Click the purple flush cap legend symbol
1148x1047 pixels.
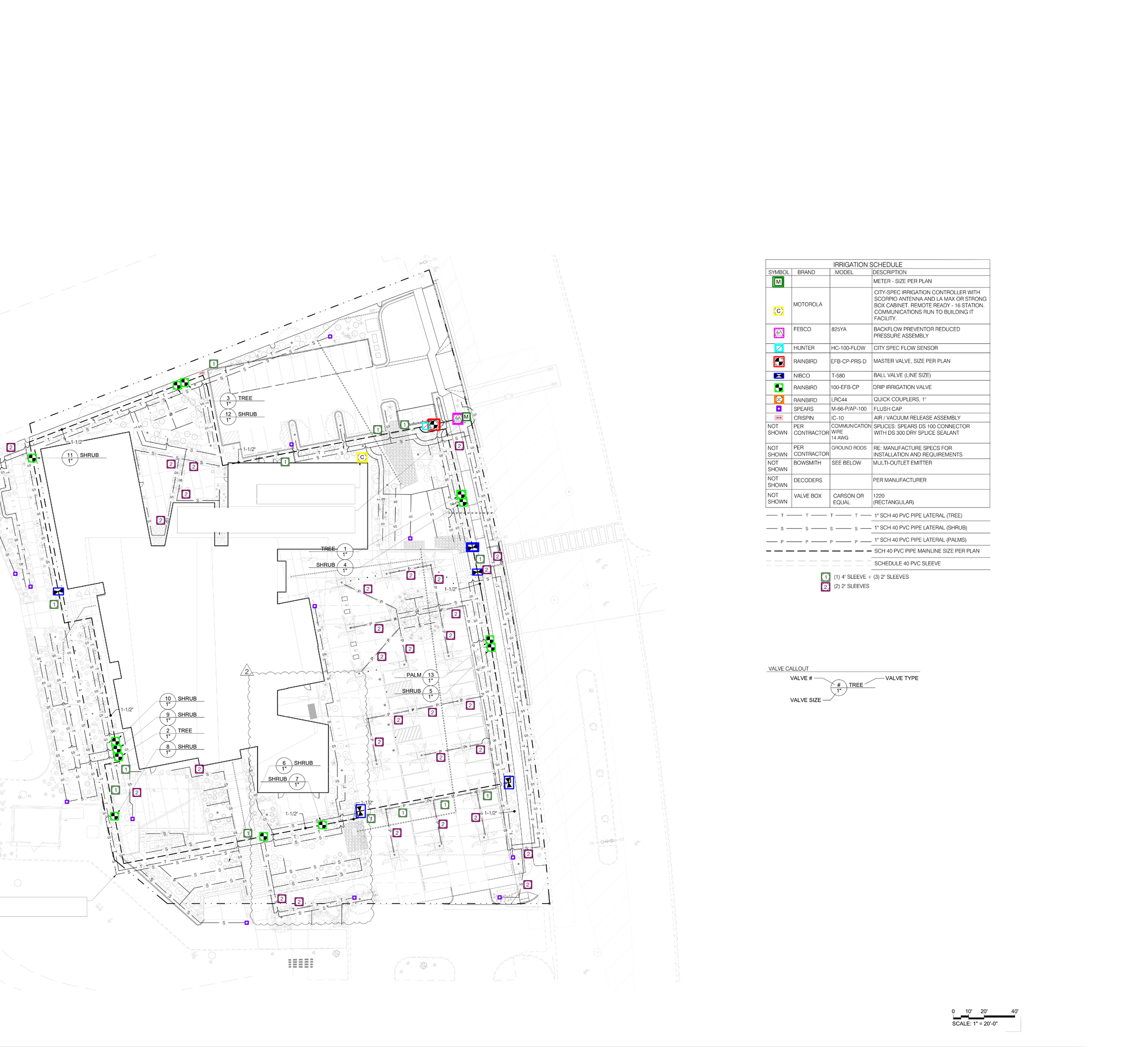pyautogui.click(x=779, y=409)
